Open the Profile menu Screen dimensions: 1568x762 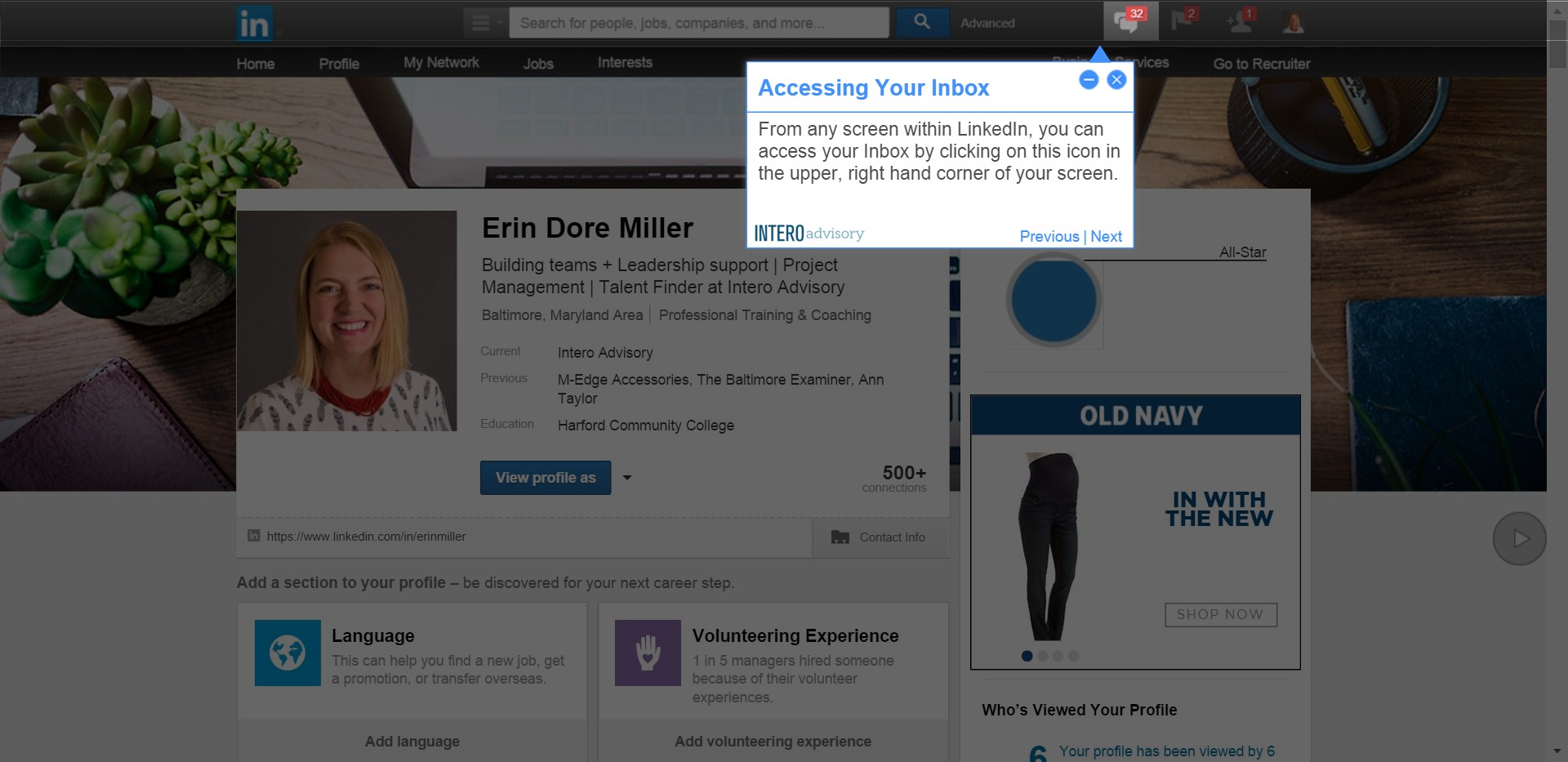339,64
